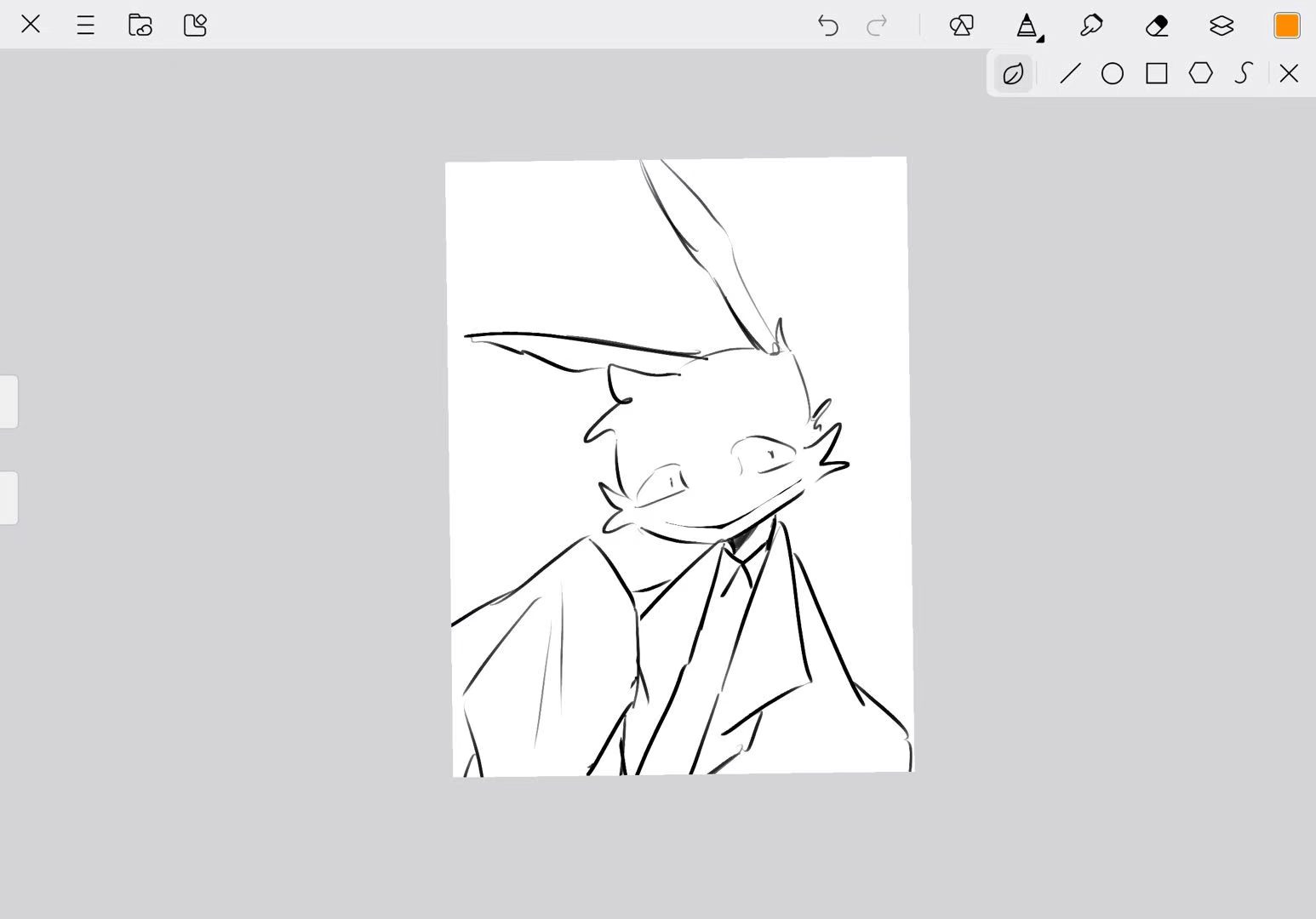1316x919 pixels.
Task: Click the lower left side slider handle
Action: [9, 498]
